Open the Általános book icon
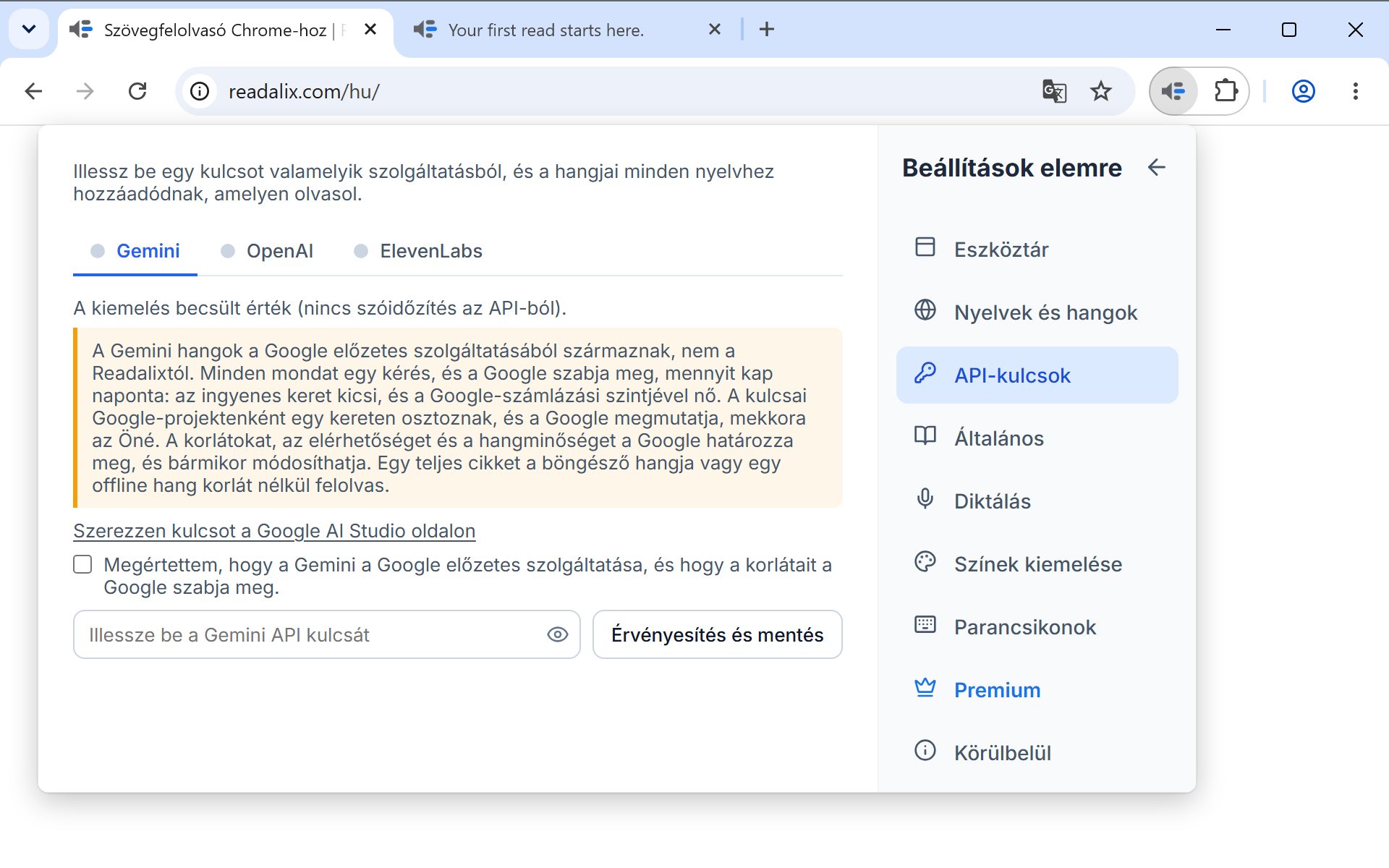 [x=925, y=437]
